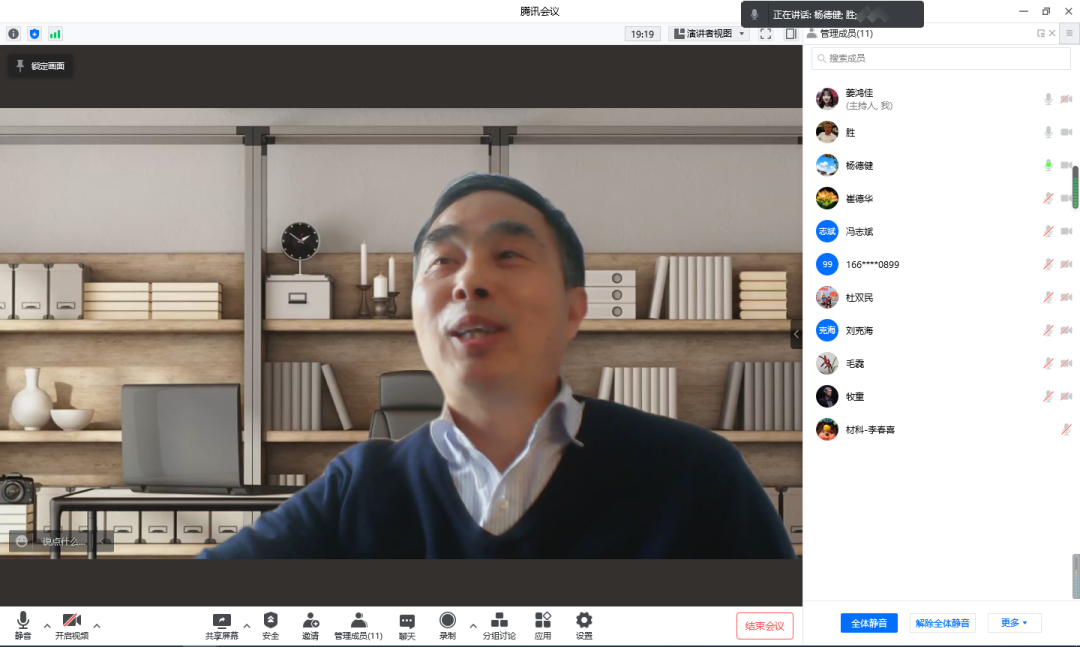Toggle 开启视频 camera on
1080x647 pixels.
71,625
